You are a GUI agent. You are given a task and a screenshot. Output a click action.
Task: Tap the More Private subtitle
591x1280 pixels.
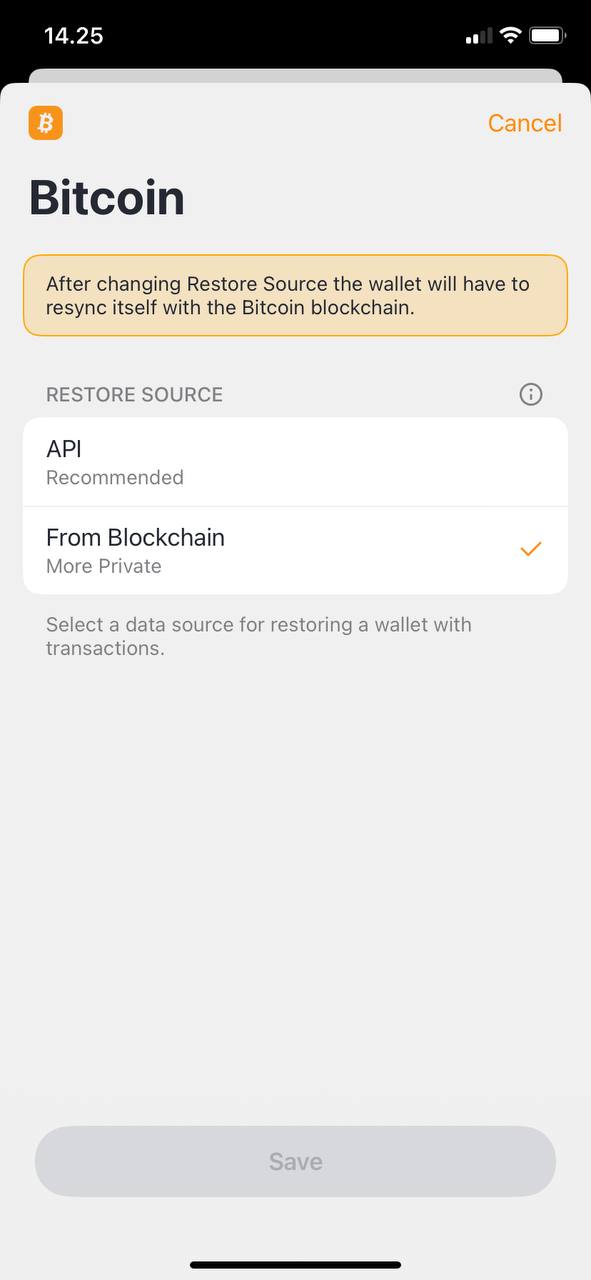104,566
